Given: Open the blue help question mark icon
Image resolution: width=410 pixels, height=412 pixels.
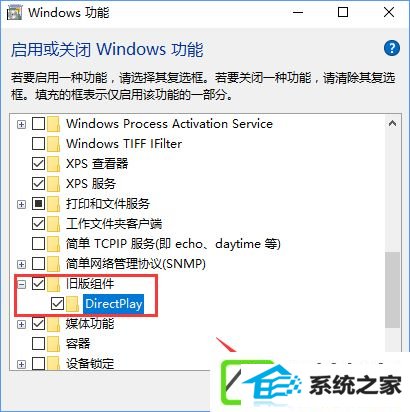Looking at the screenshot, I should [392, 49].
